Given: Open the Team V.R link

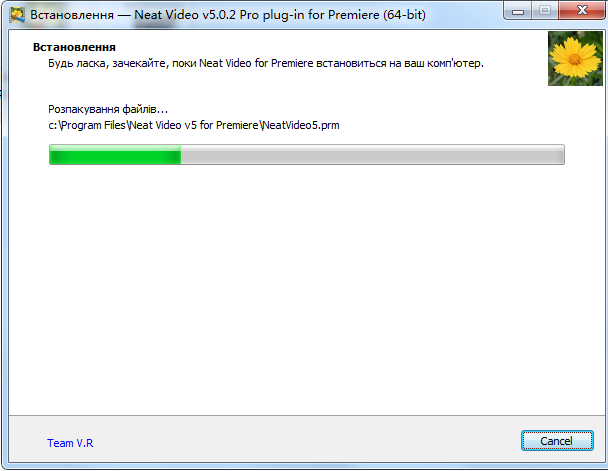Looking at the screenshot, I should 70,443.
